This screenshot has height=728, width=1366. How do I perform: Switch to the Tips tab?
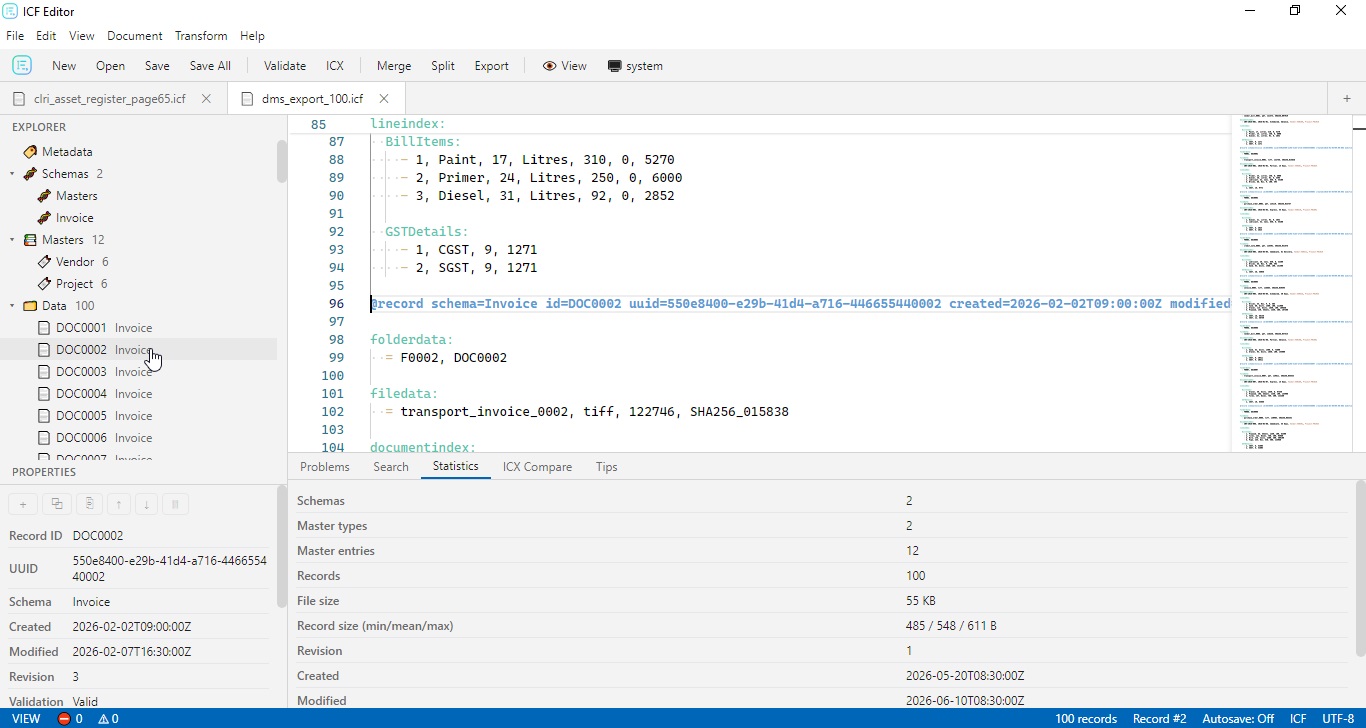click(x=606, y=467)
